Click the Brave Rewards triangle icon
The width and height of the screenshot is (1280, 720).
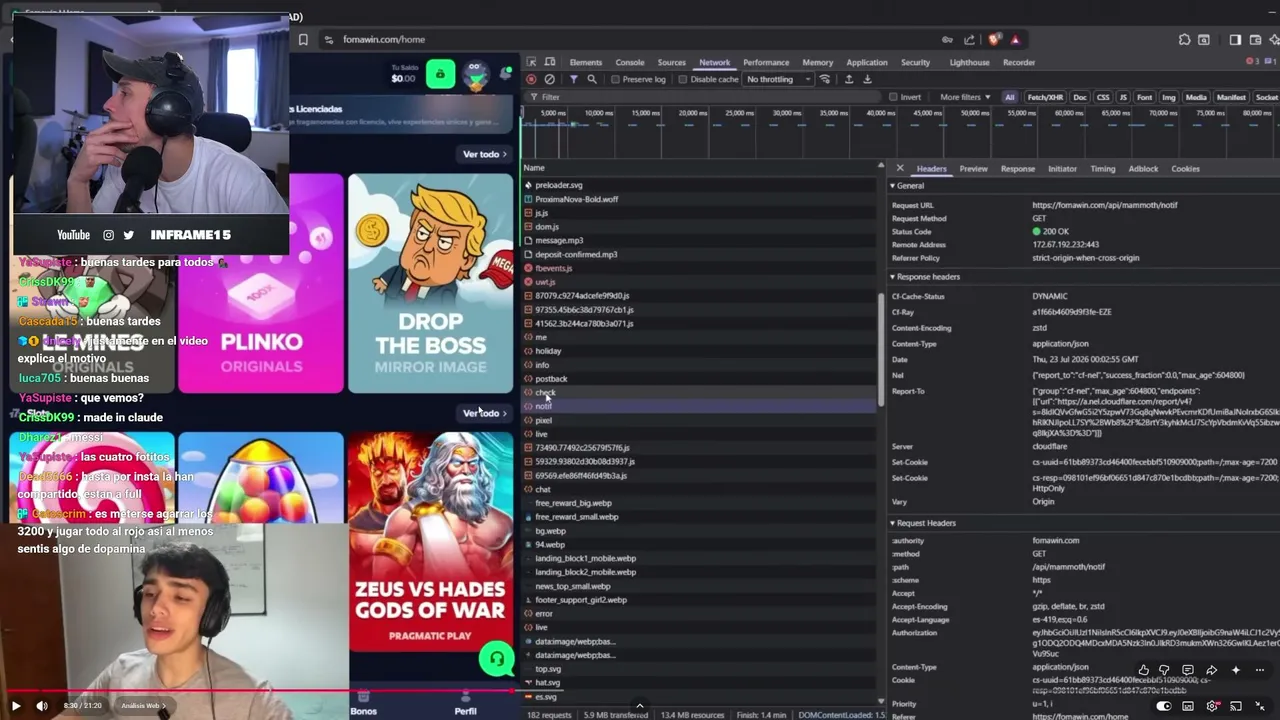point(1015,40)
